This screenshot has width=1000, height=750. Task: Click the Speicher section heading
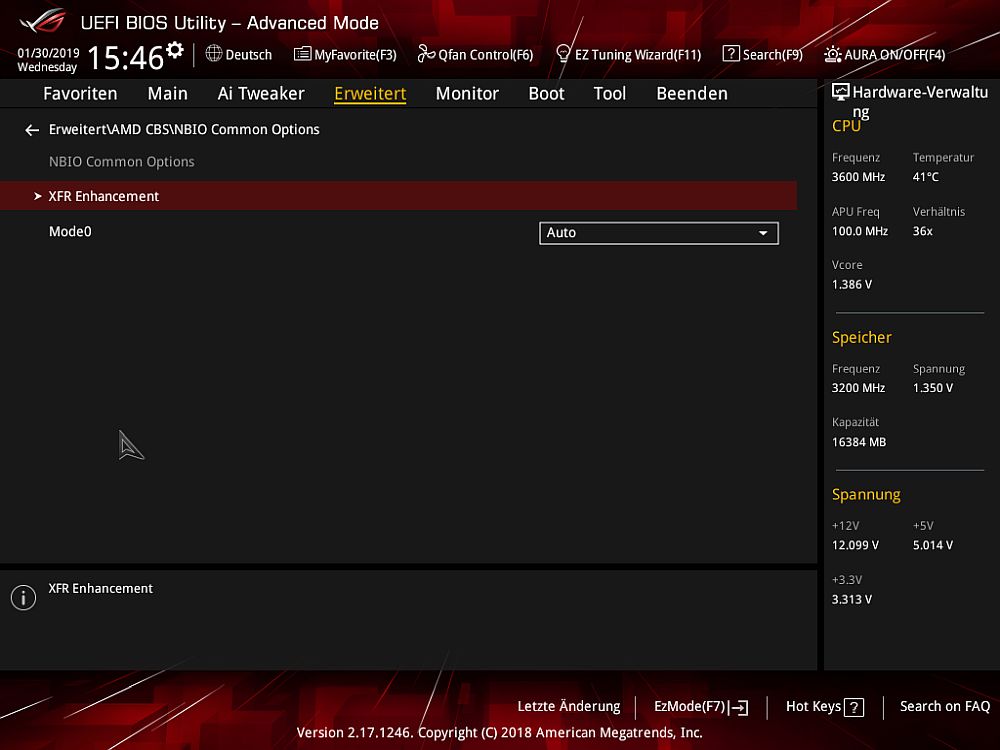click(x=862, y=337)
